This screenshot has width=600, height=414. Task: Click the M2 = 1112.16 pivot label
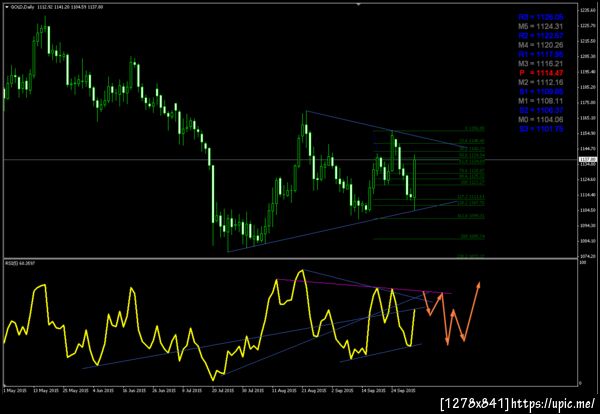point(541,82)
